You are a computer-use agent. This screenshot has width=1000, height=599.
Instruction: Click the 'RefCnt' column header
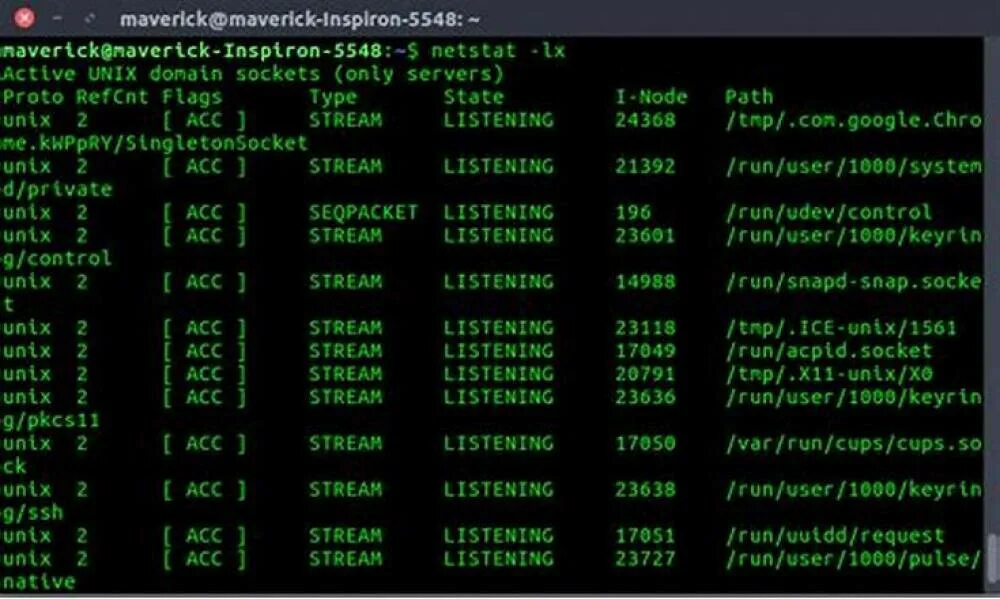112,97
